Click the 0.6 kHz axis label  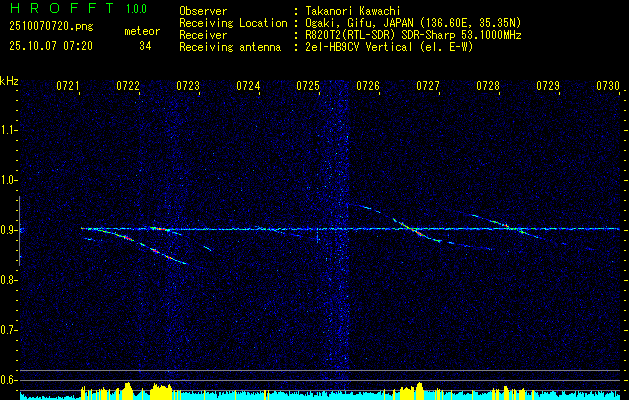(x=7, y=380)
